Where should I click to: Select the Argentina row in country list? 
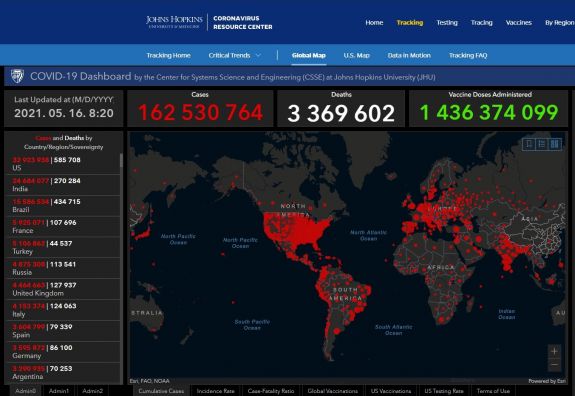63,373
